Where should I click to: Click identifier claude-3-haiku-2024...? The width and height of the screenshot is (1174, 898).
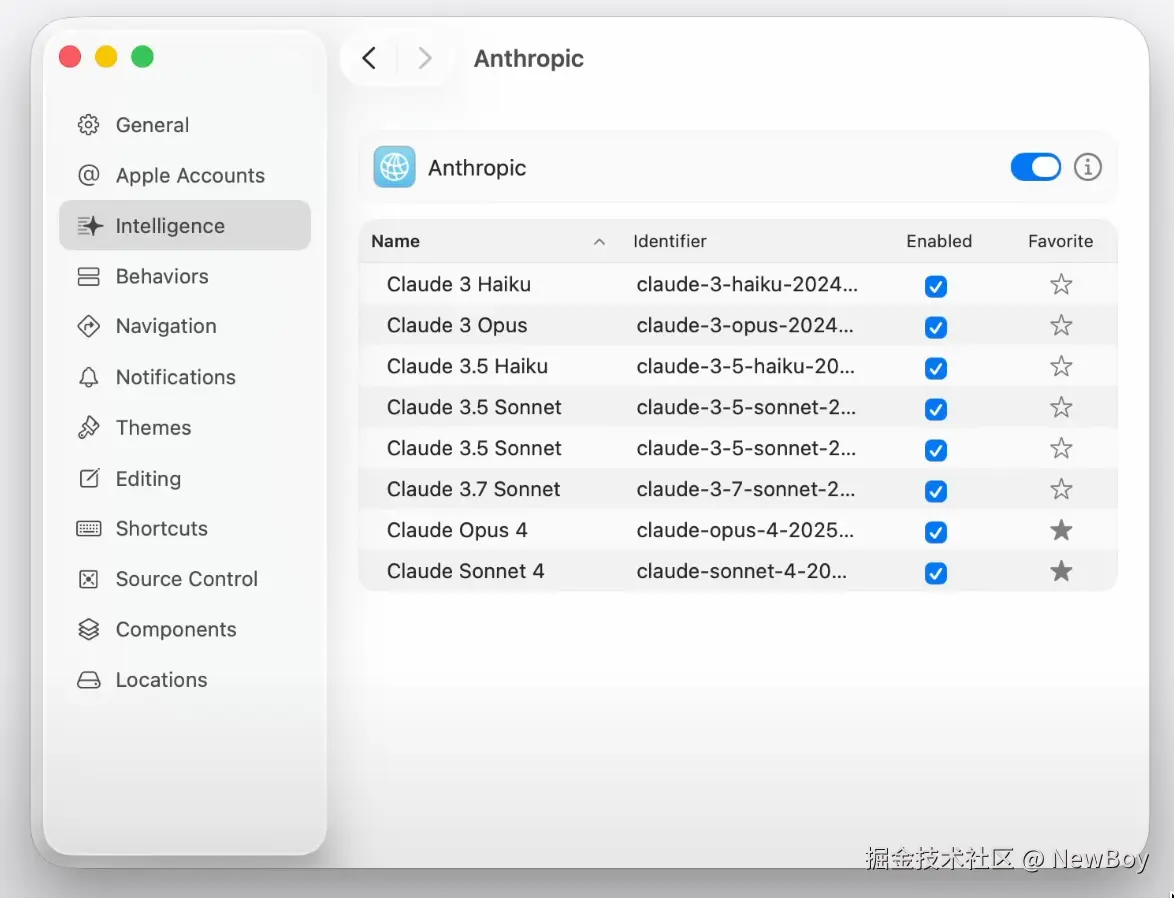747,285
